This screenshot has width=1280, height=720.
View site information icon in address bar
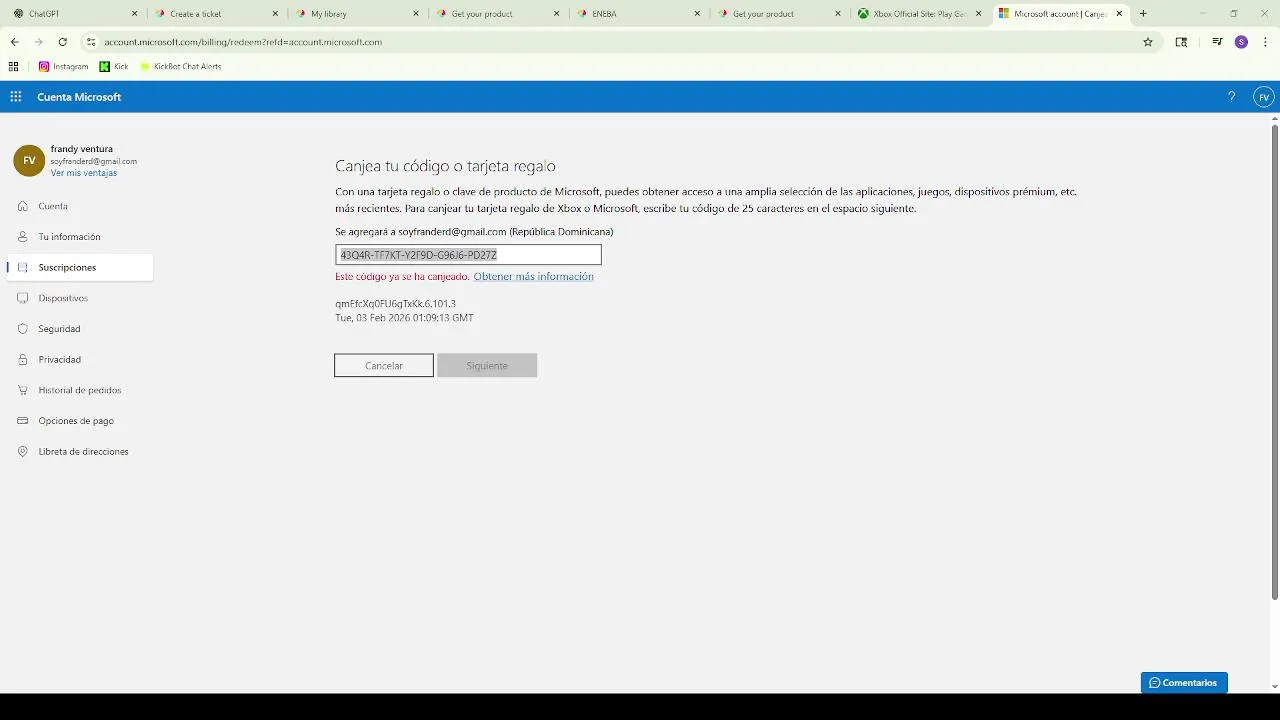(x=91, y=42)
